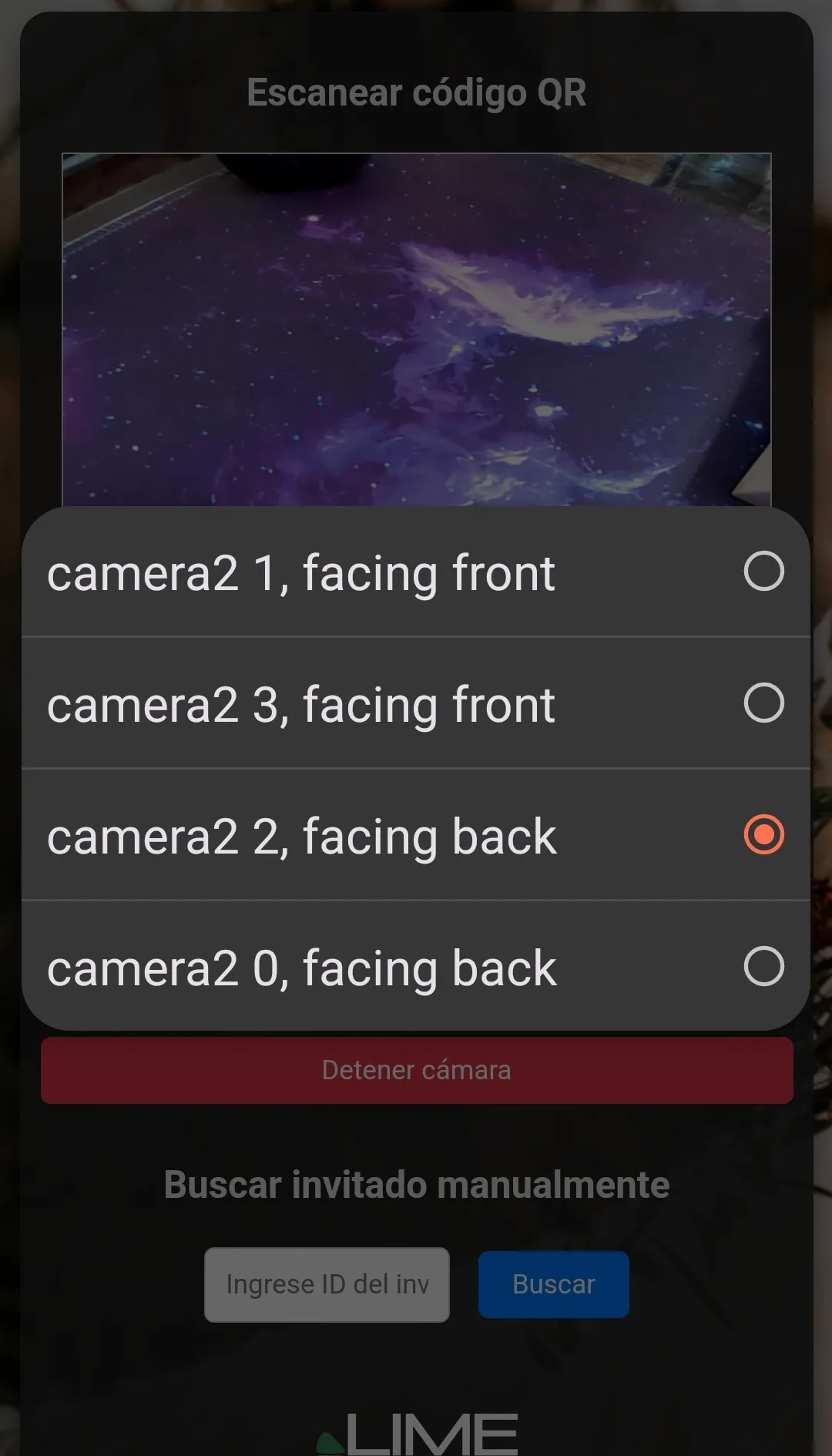Viewport: 832px width, 1456px height.
Task: Choose the "camera2 1, facing front" label
Action: pyautogui.click(x=300, y=574)
